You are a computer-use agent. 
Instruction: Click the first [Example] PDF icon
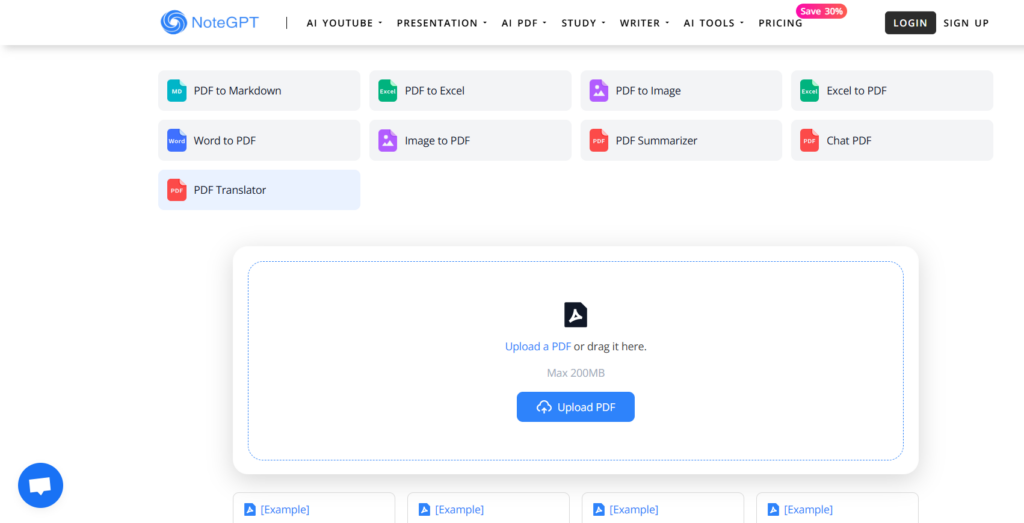click(x=249, y=509)
